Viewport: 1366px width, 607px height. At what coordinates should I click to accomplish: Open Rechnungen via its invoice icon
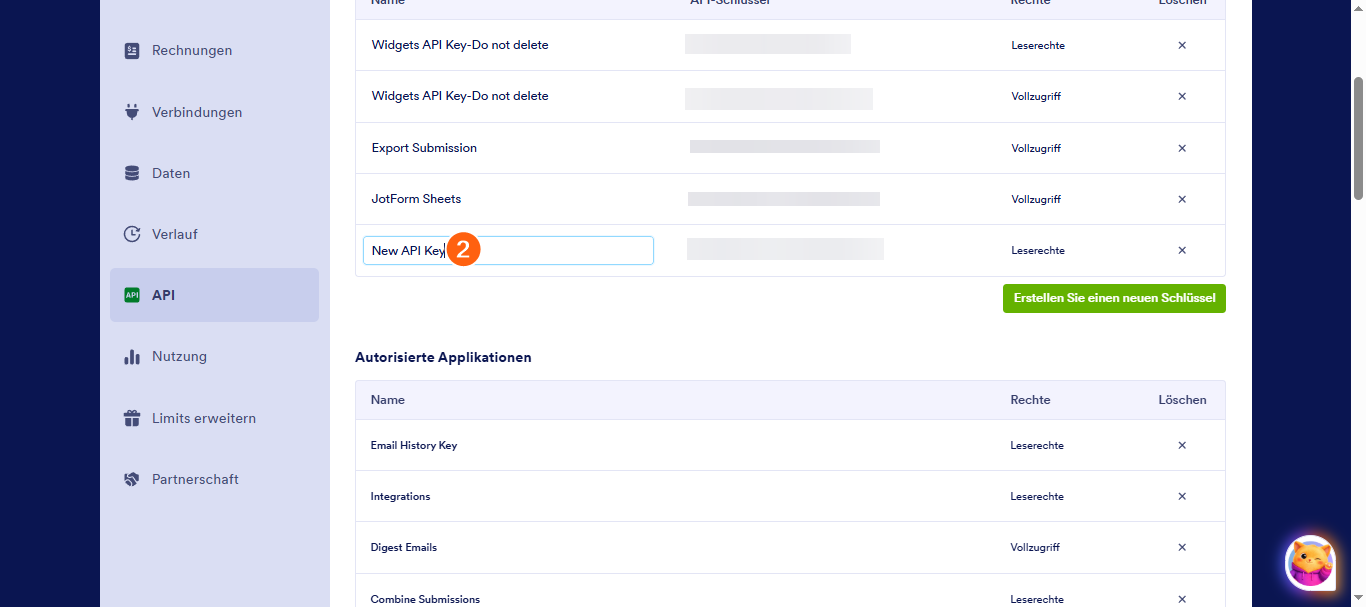coord(132,51)
